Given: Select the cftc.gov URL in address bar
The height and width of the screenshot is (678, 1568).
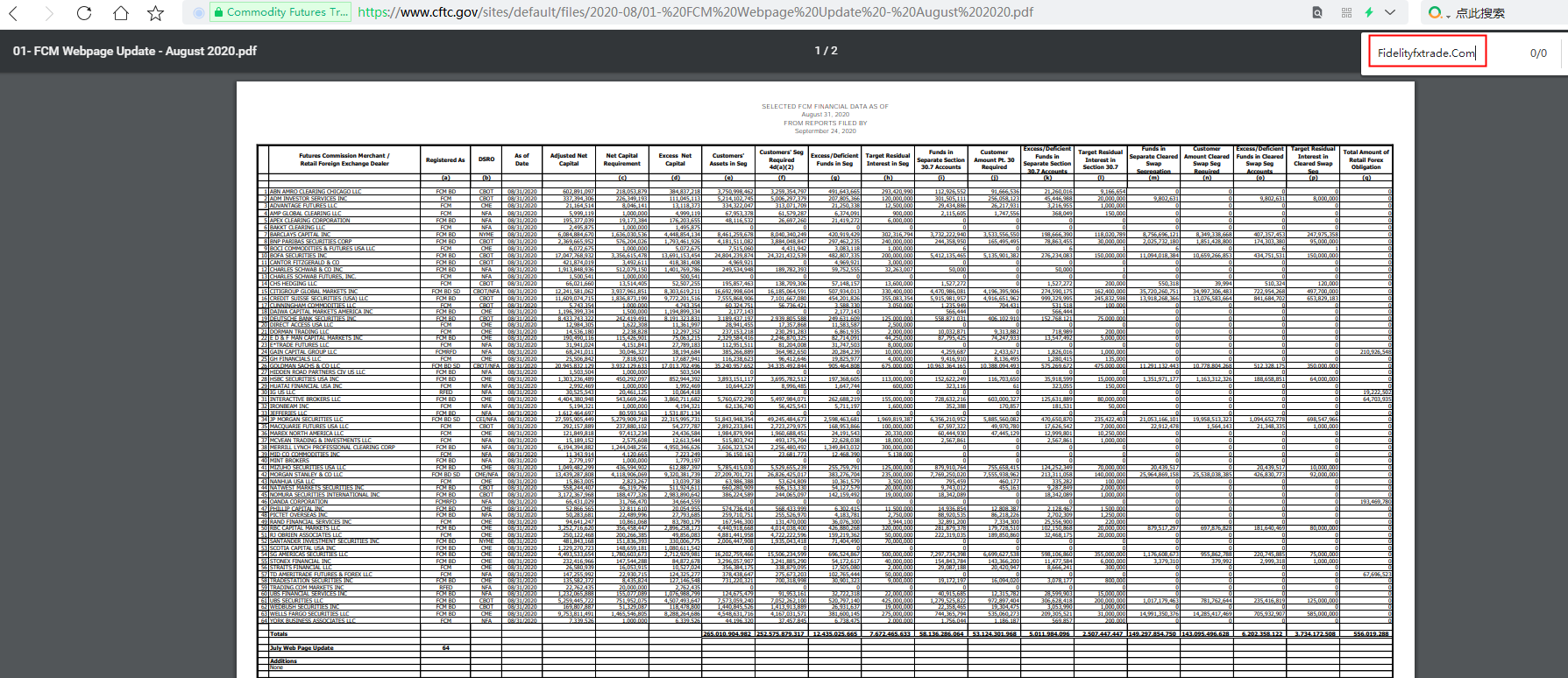Looking at the screenshot, I should (x=696, y=12).
